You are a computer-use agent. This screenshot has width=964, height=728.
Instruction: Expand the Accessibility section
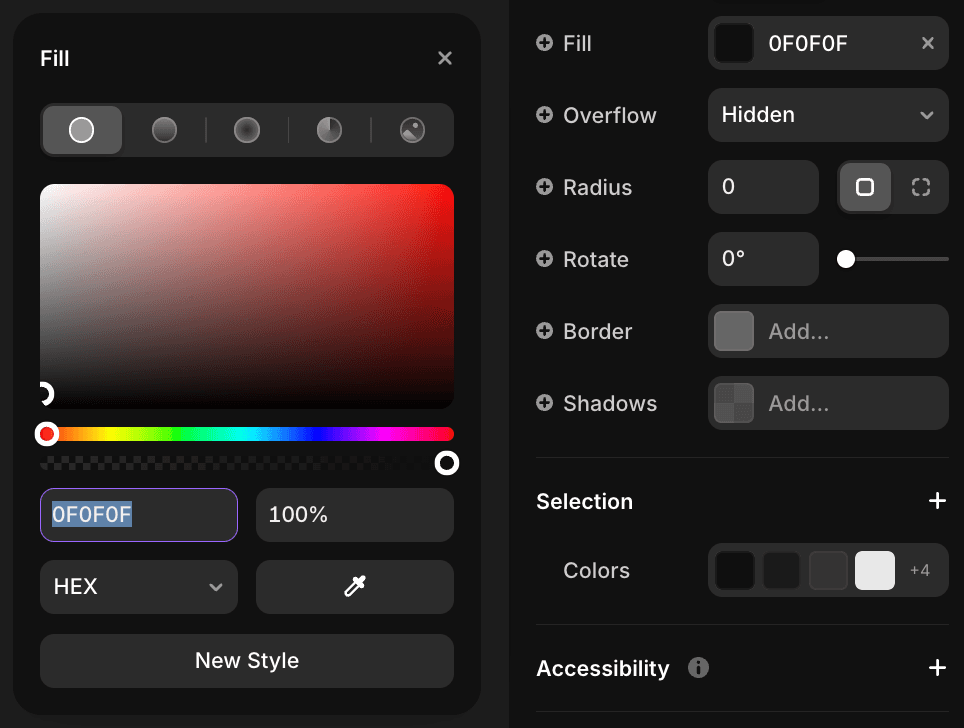pos(937,668)
